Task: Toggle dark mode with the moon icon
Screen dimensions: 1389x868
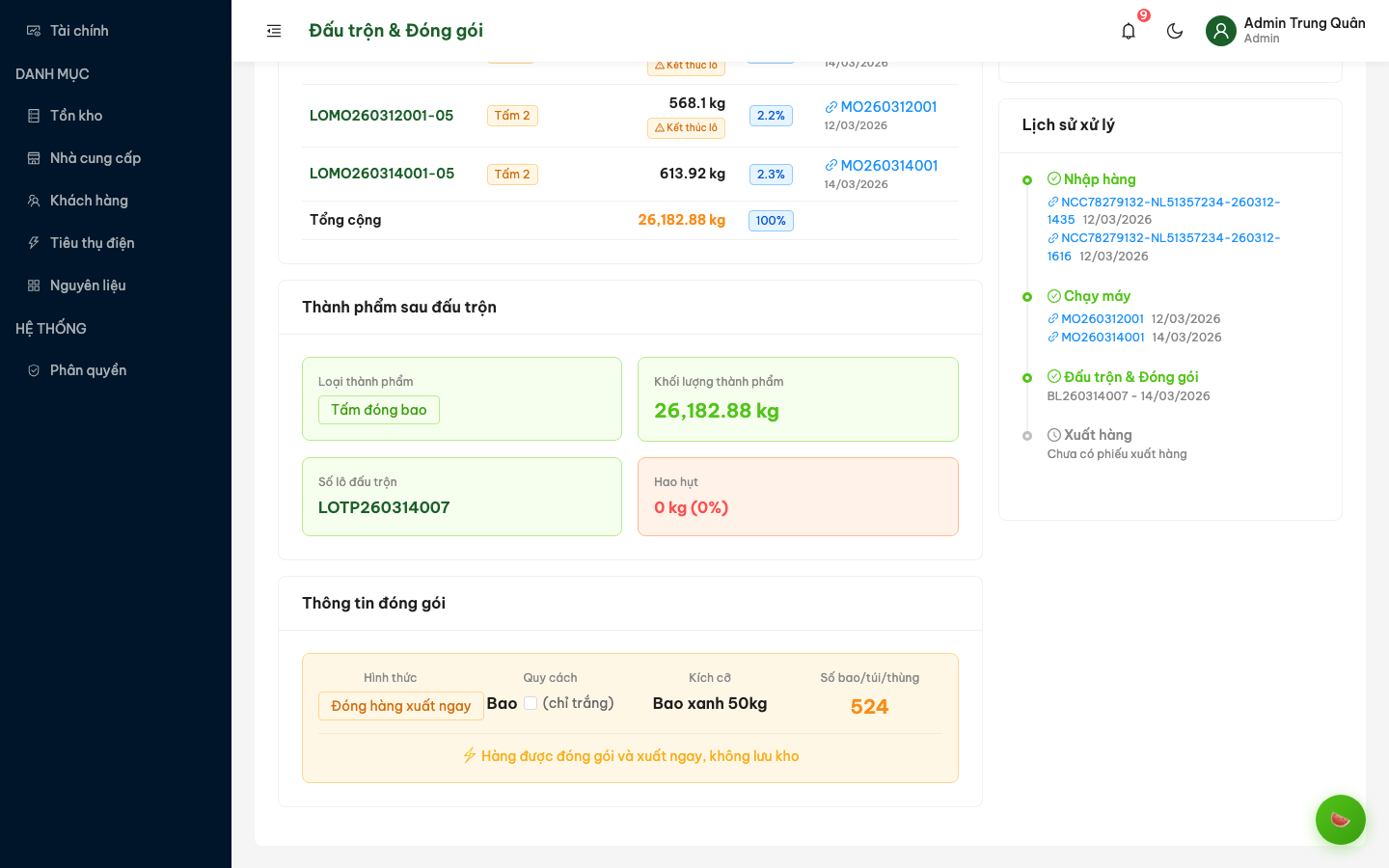Action: click(1175, 31)
